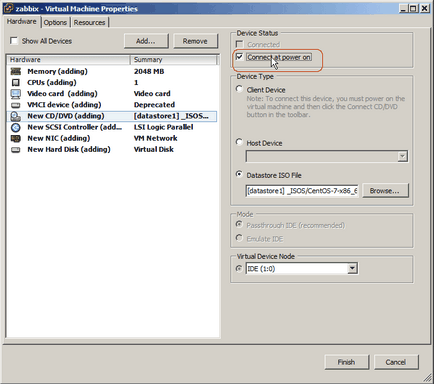Screen dimensions: 434x384
Task: Select the New Hard Disk (adding) row
Action: [x=112, y=149]
